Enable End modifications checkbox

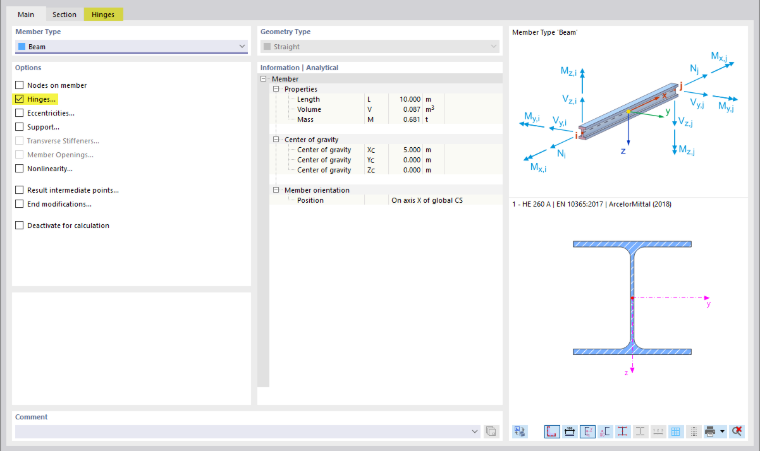[x=19, y=204]
